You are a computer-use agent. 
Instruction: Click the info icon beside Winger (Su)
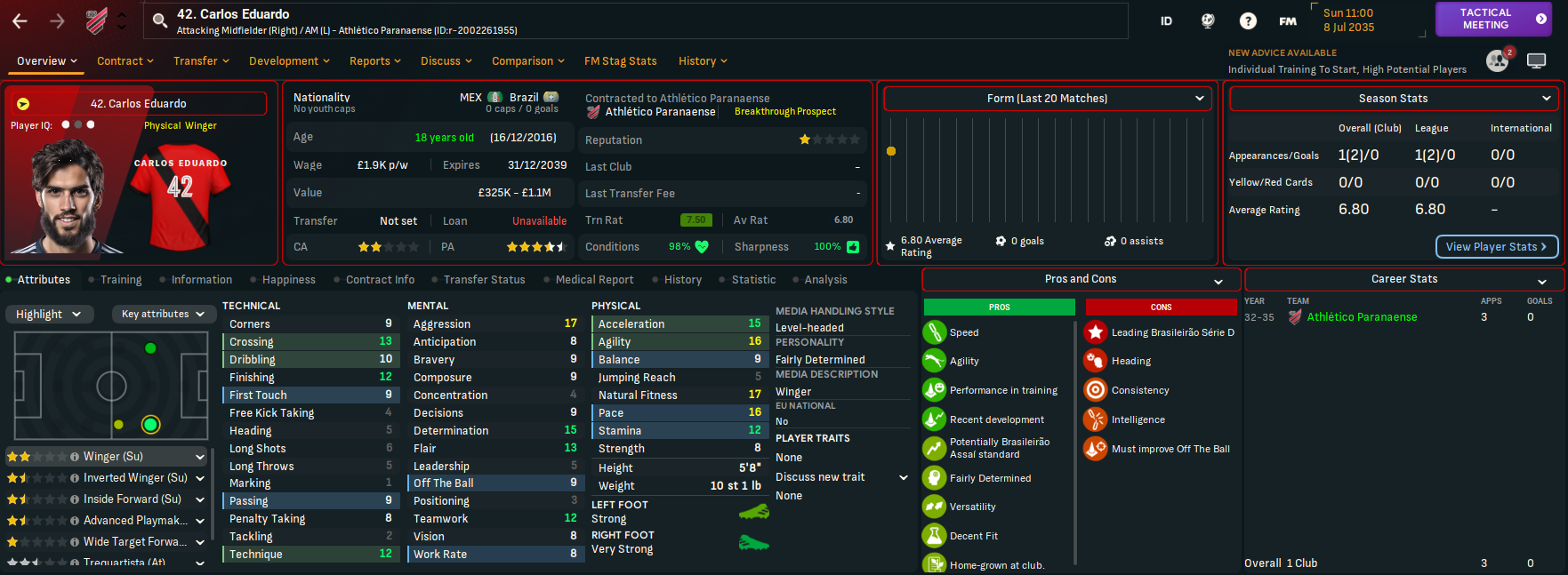pyautogui.click(x=75, y=457)
